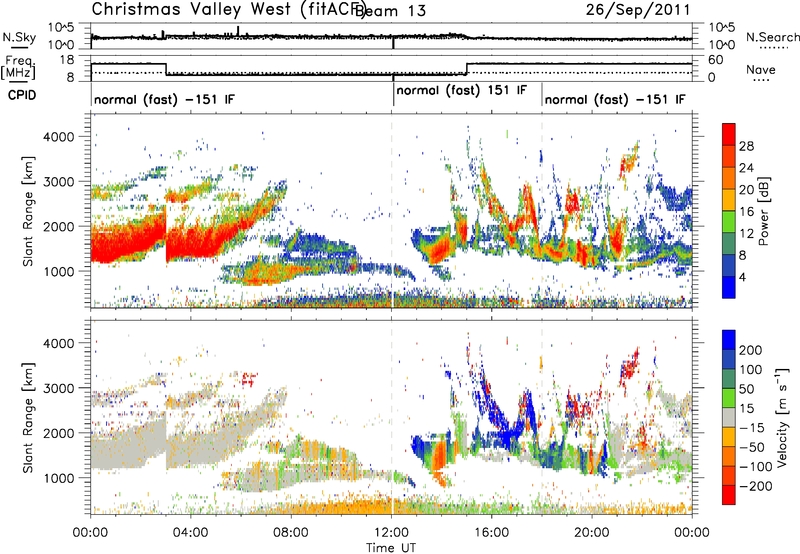
Task: Pick the dark blue 4–8 dB Power segment
Action: pyautogui.click(x=729, y=265)
